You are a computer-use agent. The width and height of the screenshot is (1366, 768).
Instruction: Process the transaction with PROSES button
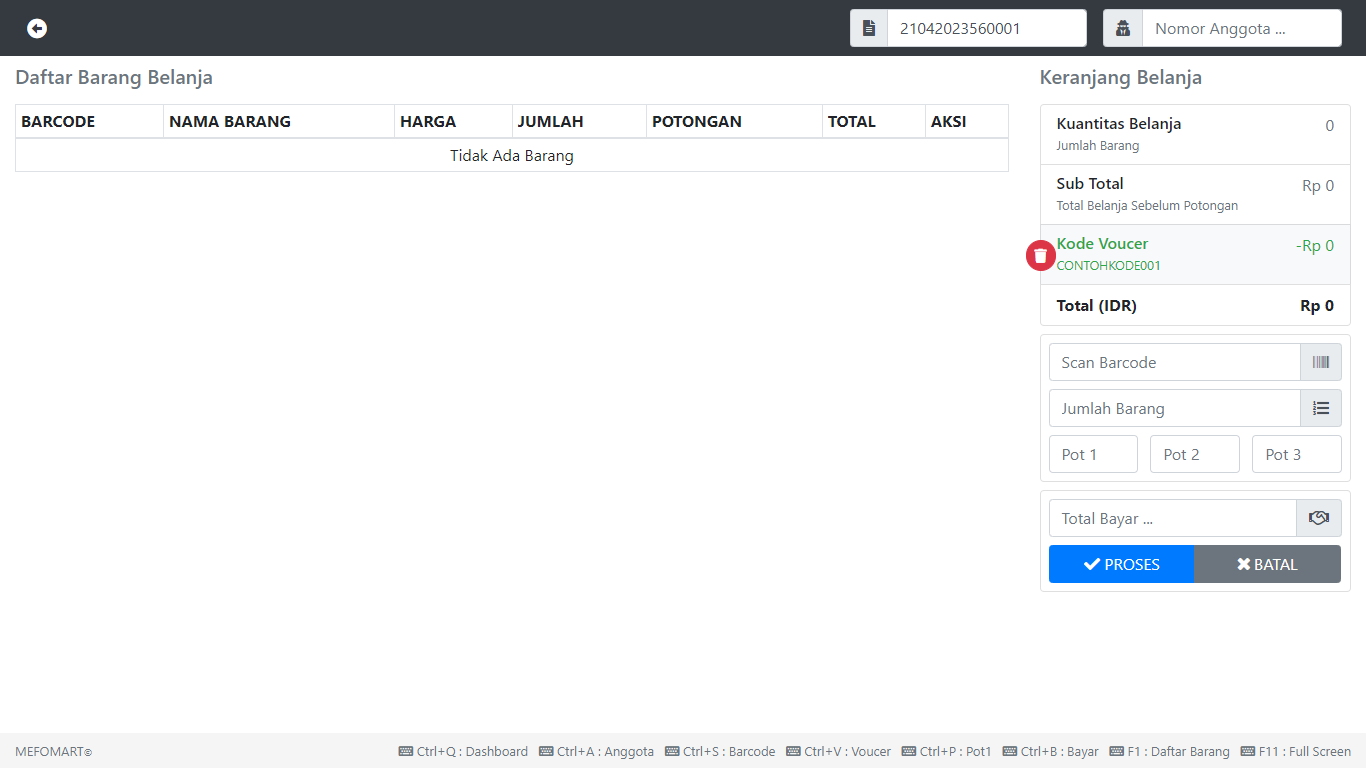1121,564
